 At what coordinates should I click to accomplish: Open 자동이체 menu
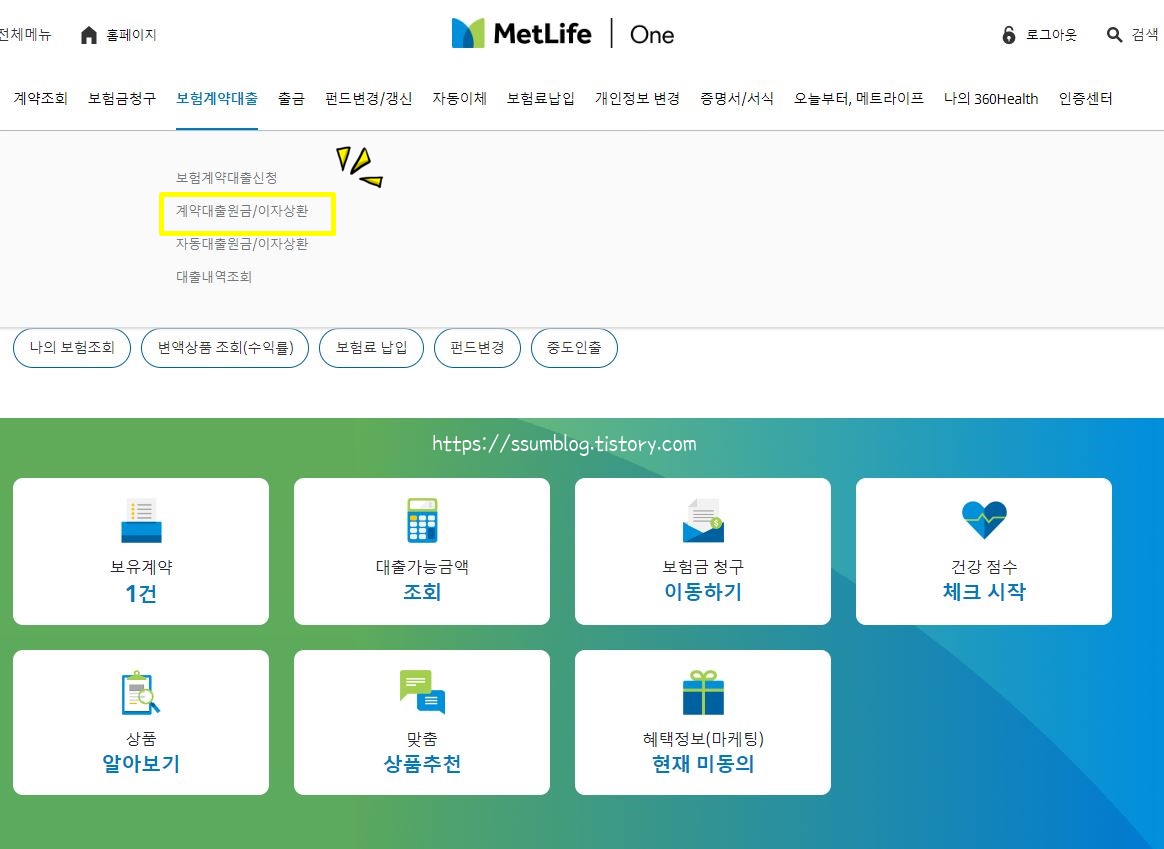pos(460,99)
